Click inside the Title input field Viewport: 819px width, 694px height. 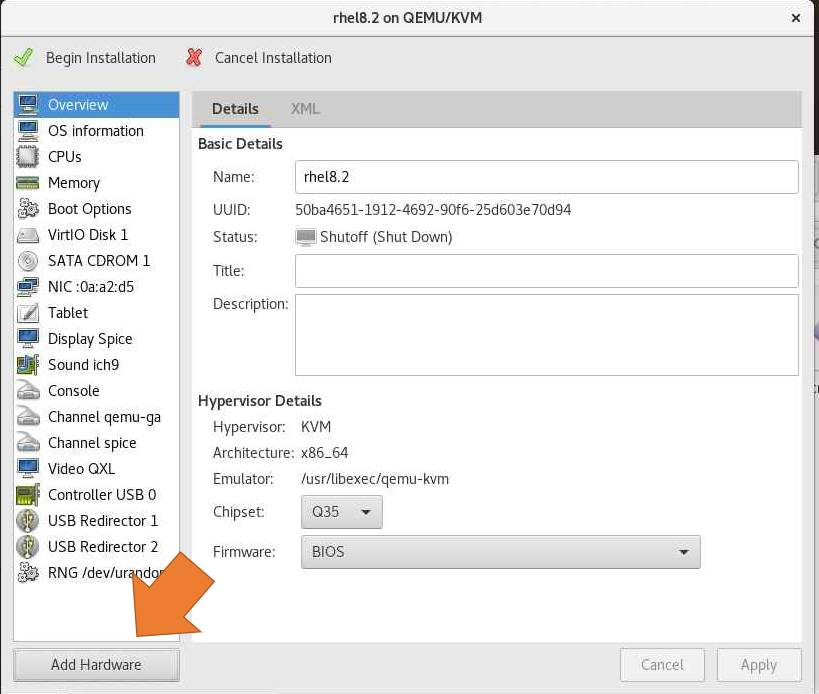pos(546,271)
